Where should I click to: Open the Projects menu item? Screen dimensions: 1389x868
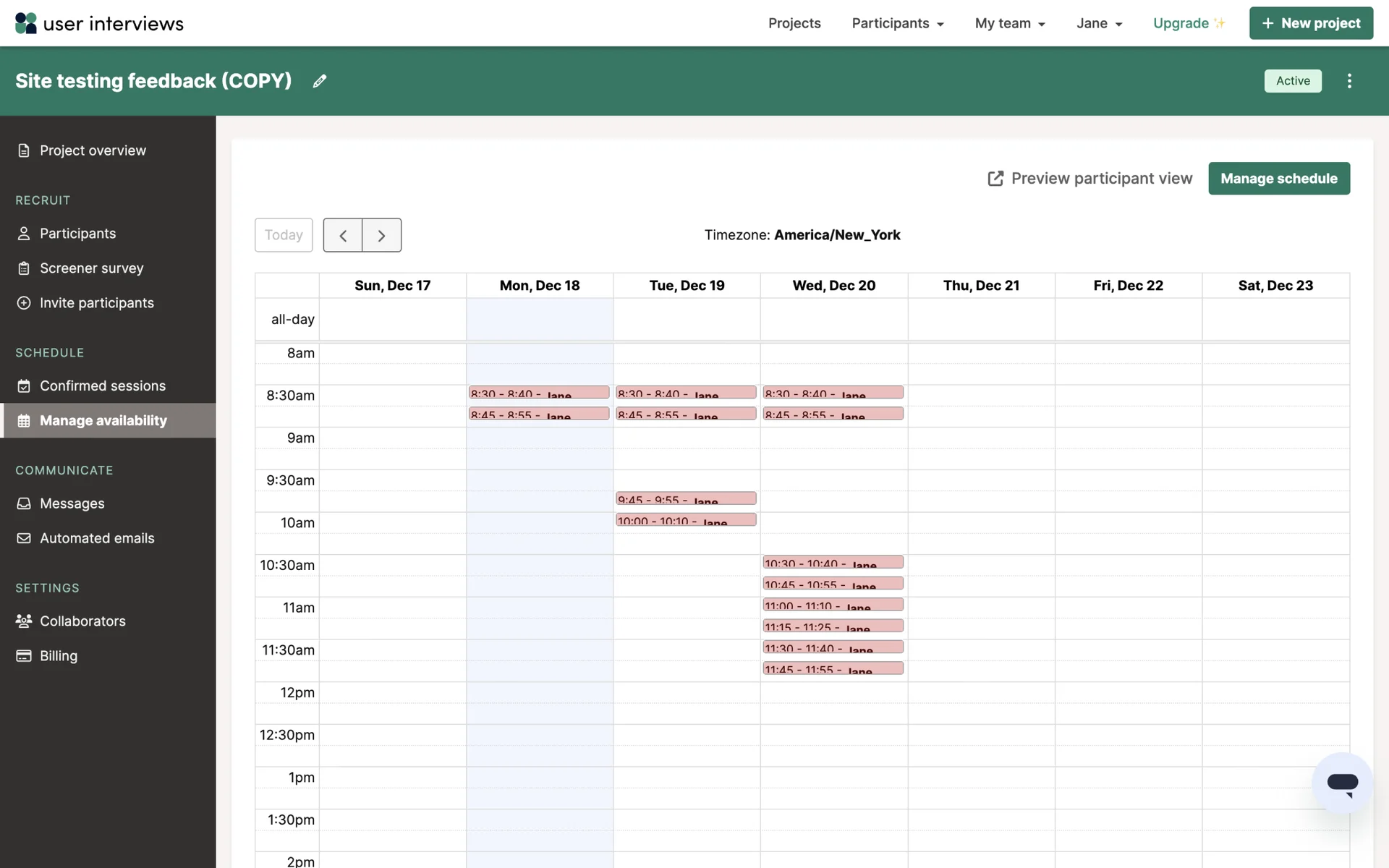coord(794,23)
